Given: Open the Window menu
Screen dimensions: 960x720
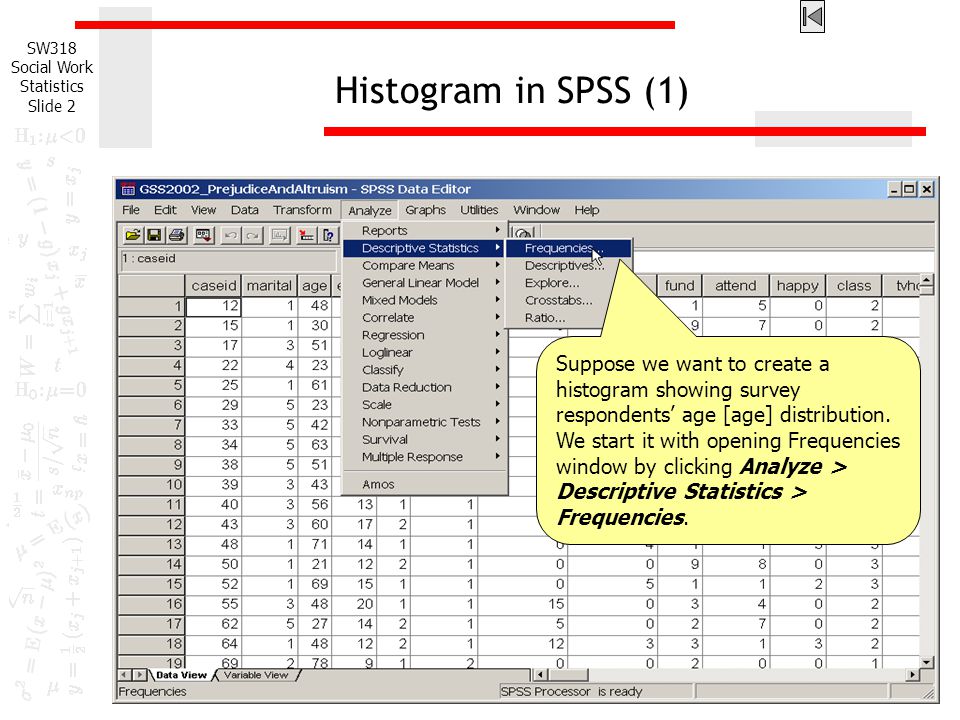Looking at the screenshot, I should point(536,210).
